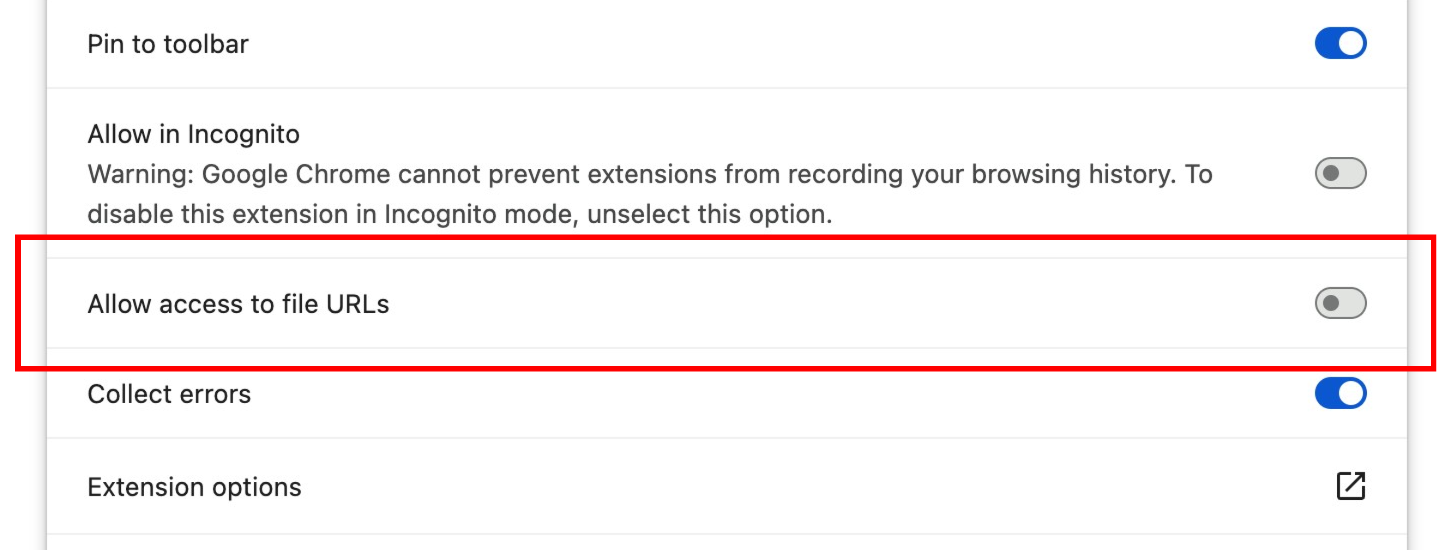This screenshot has height=550, width=1446.
Task: Disable the Collect errors toggle
Action: point(1340,393)
